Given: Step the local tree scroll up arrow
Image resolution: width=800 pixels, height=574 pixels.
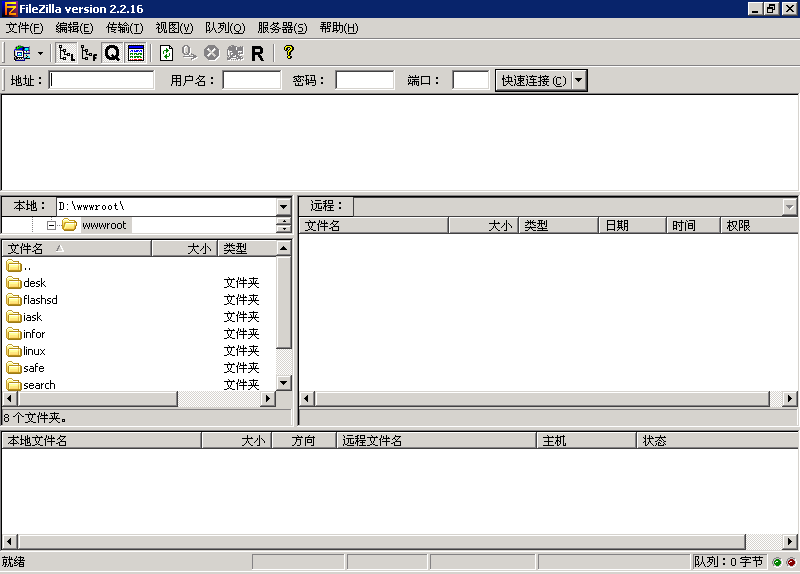Looking at the screenshot, I should pyautogui.click(x=284, y=220).
